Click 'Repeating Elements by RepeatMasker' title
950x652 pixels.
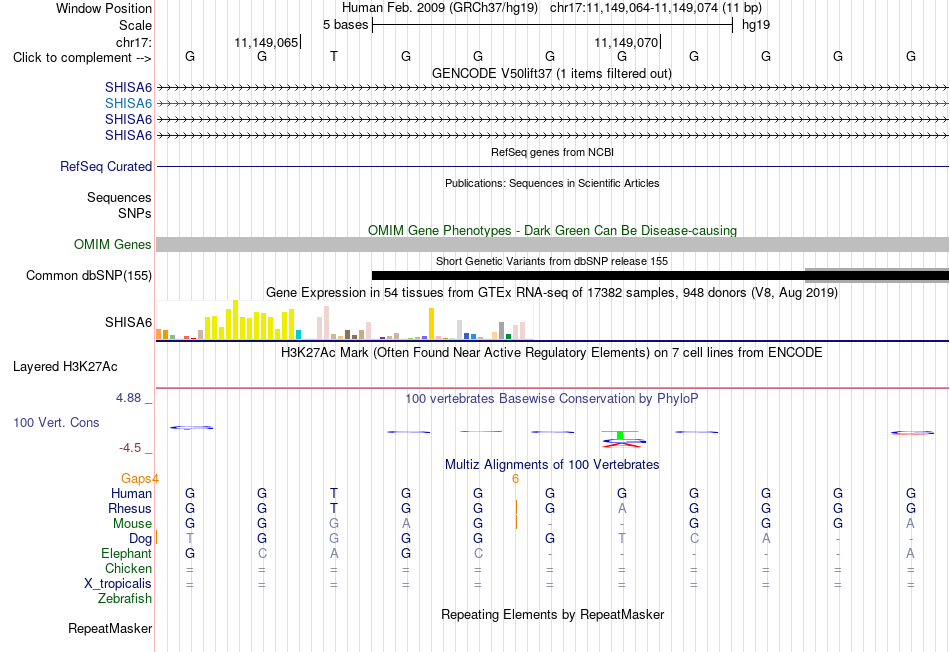552,614
